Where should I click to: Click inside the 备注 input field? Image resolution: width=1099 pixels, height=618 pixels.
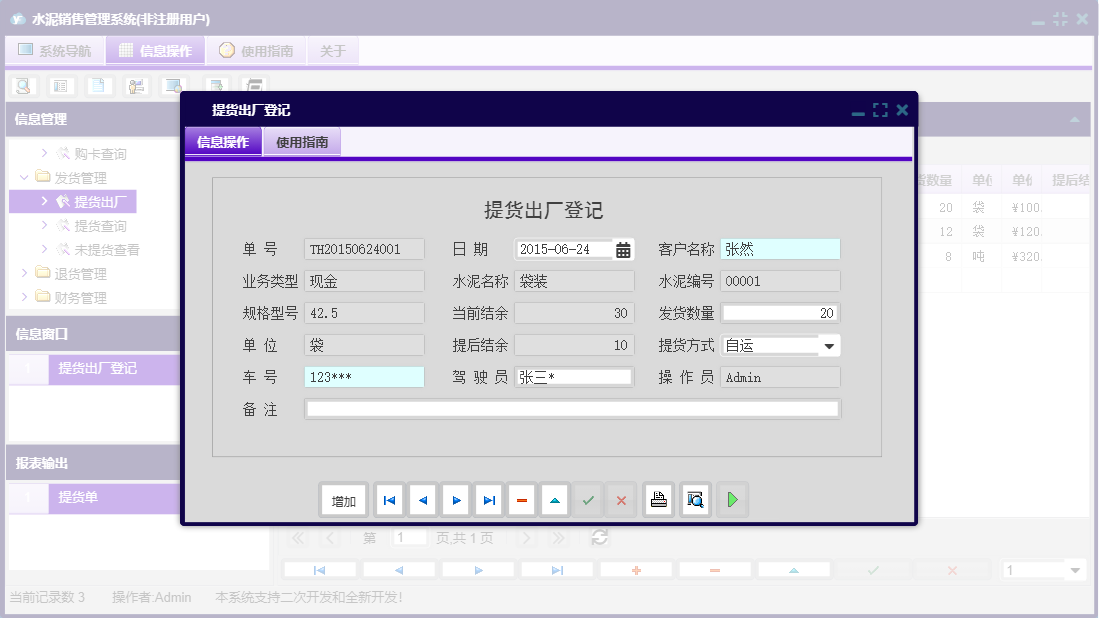(570, 407)
